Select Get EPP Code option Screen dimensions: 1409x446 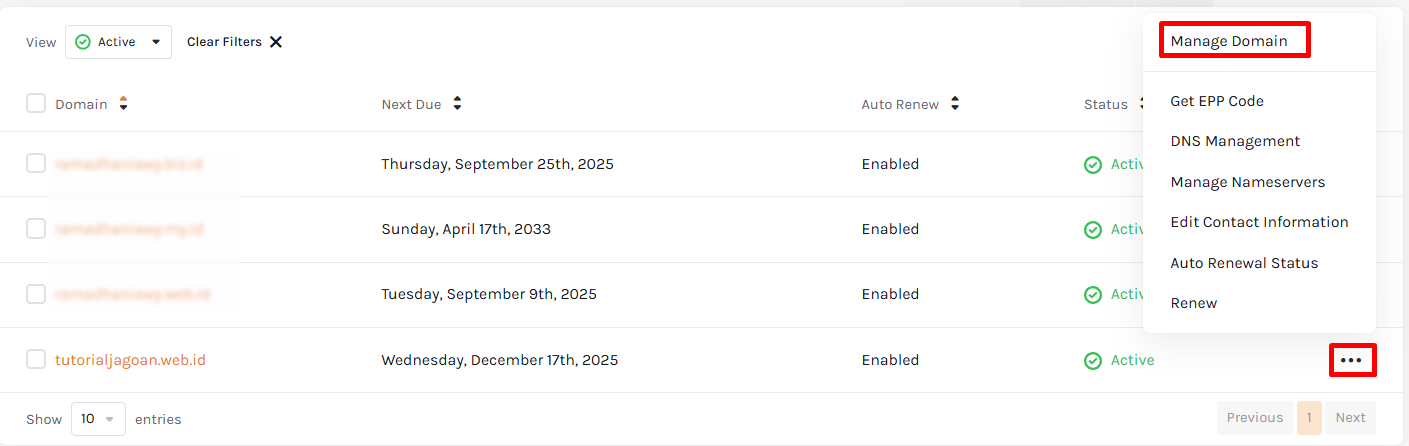1217,101
